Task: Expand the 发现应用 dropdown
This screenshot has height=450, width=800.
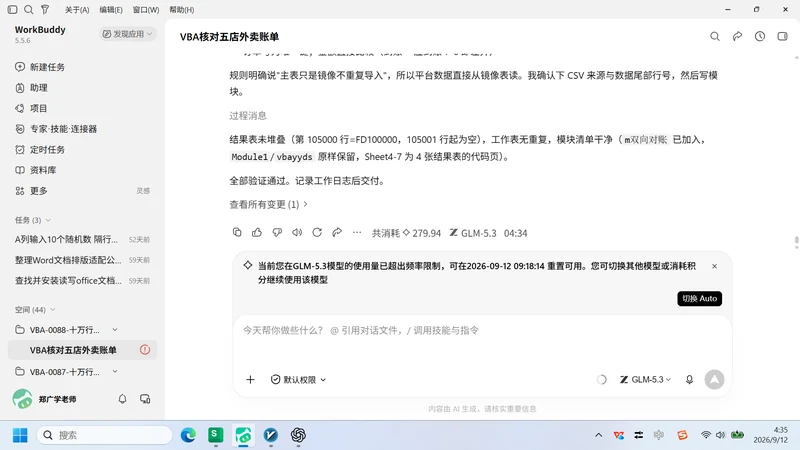Action: coord(127,34)
